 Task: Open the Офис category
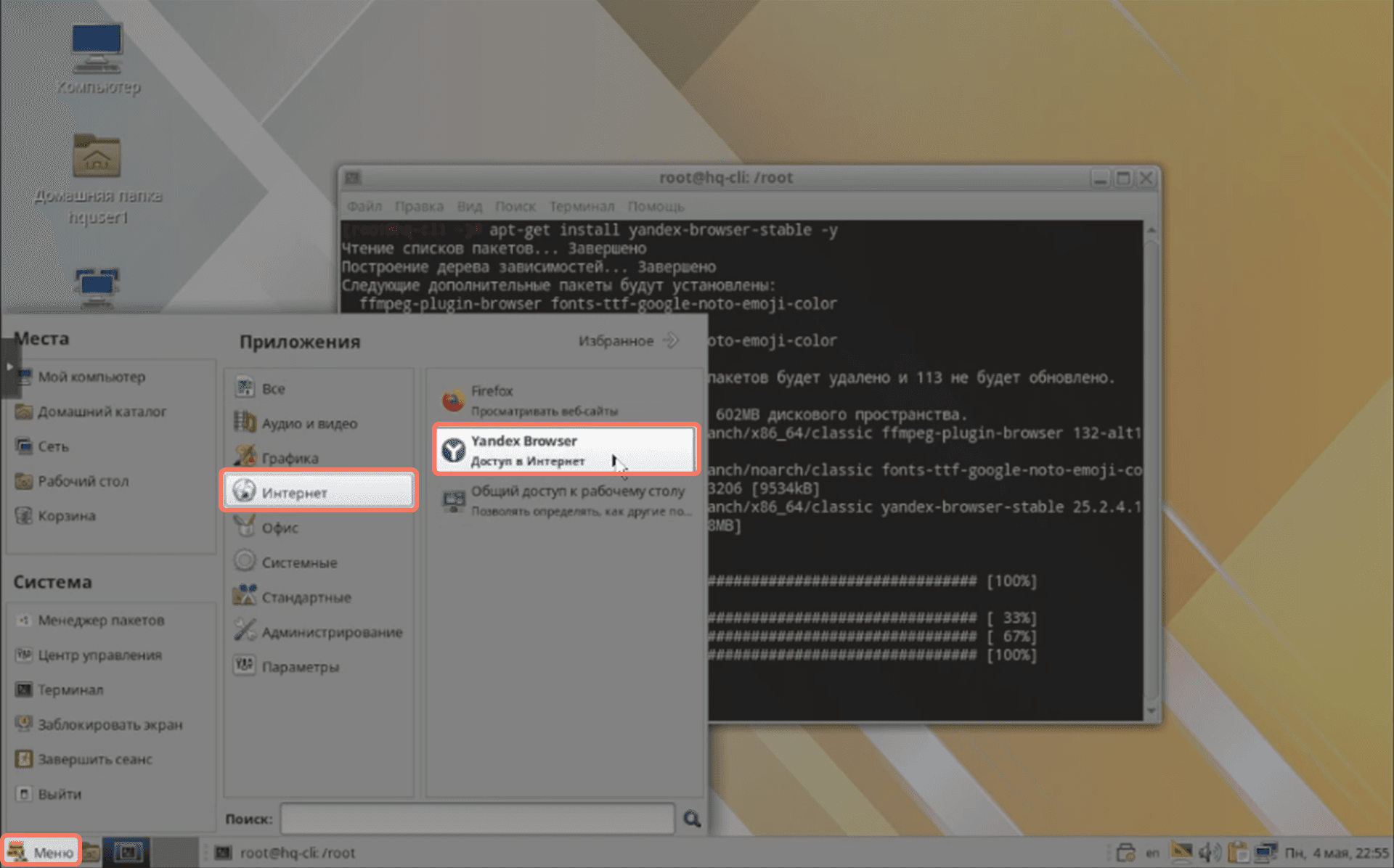pos(319,528)
